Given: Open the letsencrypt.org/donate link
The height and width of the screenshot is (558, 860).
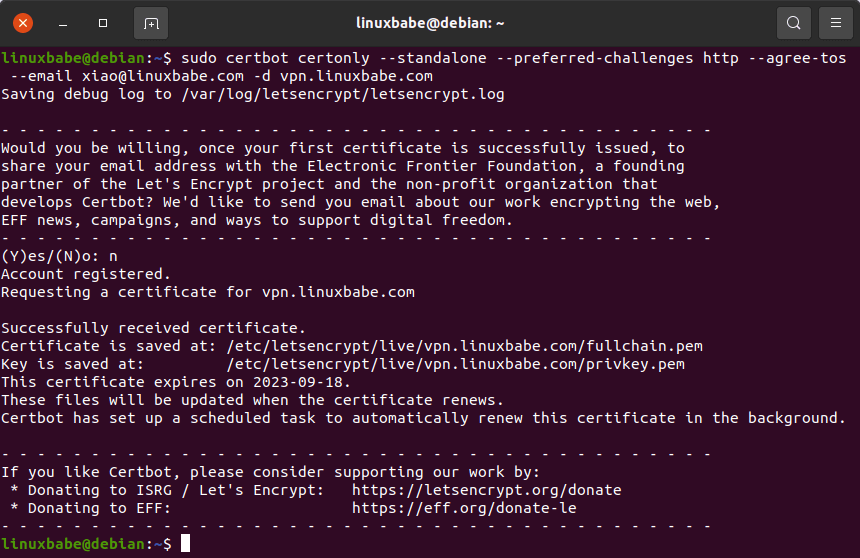Looking at the screenshot, I should (486, 490).
